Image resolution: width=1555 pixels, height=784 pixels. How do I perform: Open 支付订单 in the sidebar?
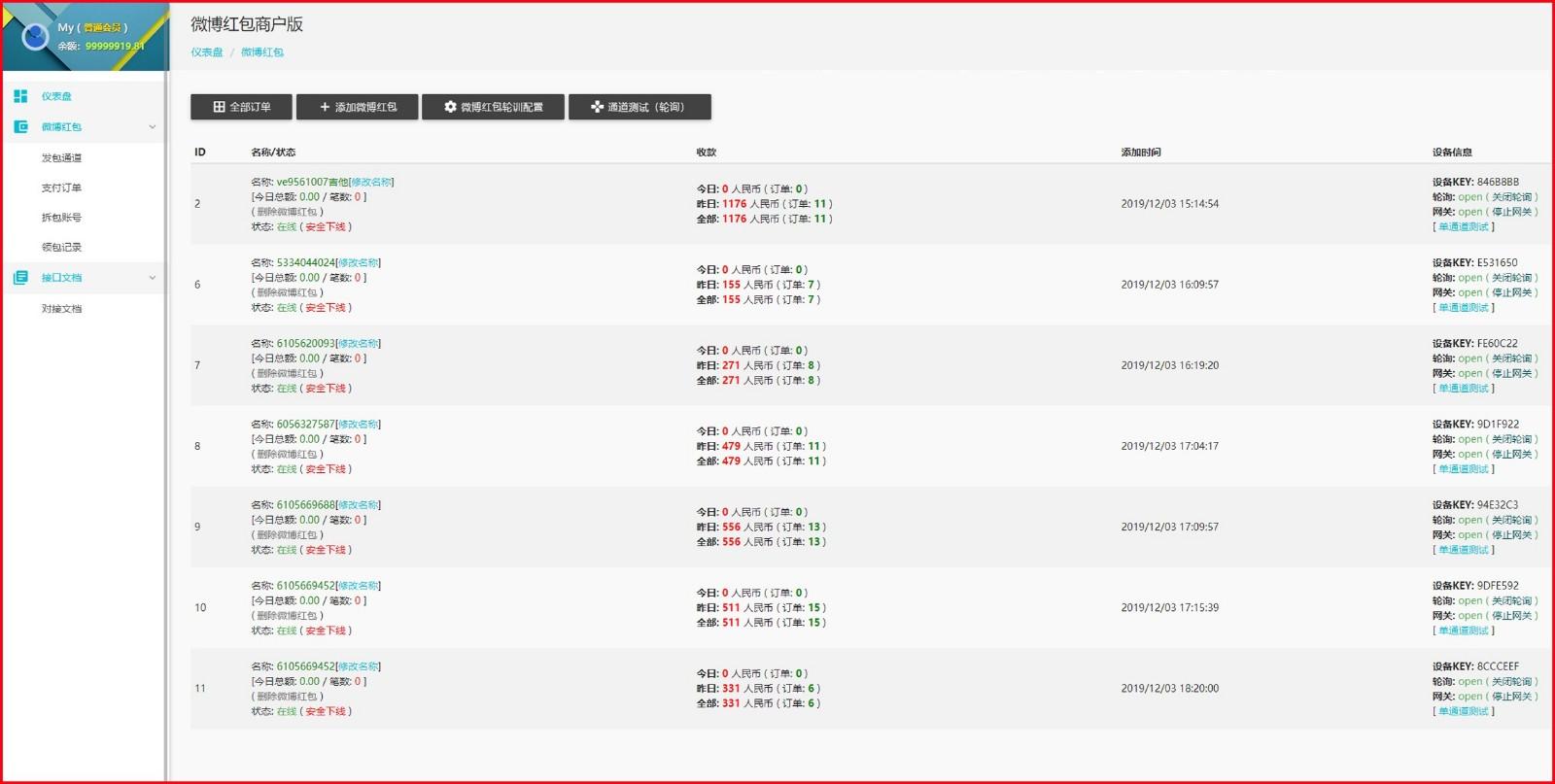[61, 187]
